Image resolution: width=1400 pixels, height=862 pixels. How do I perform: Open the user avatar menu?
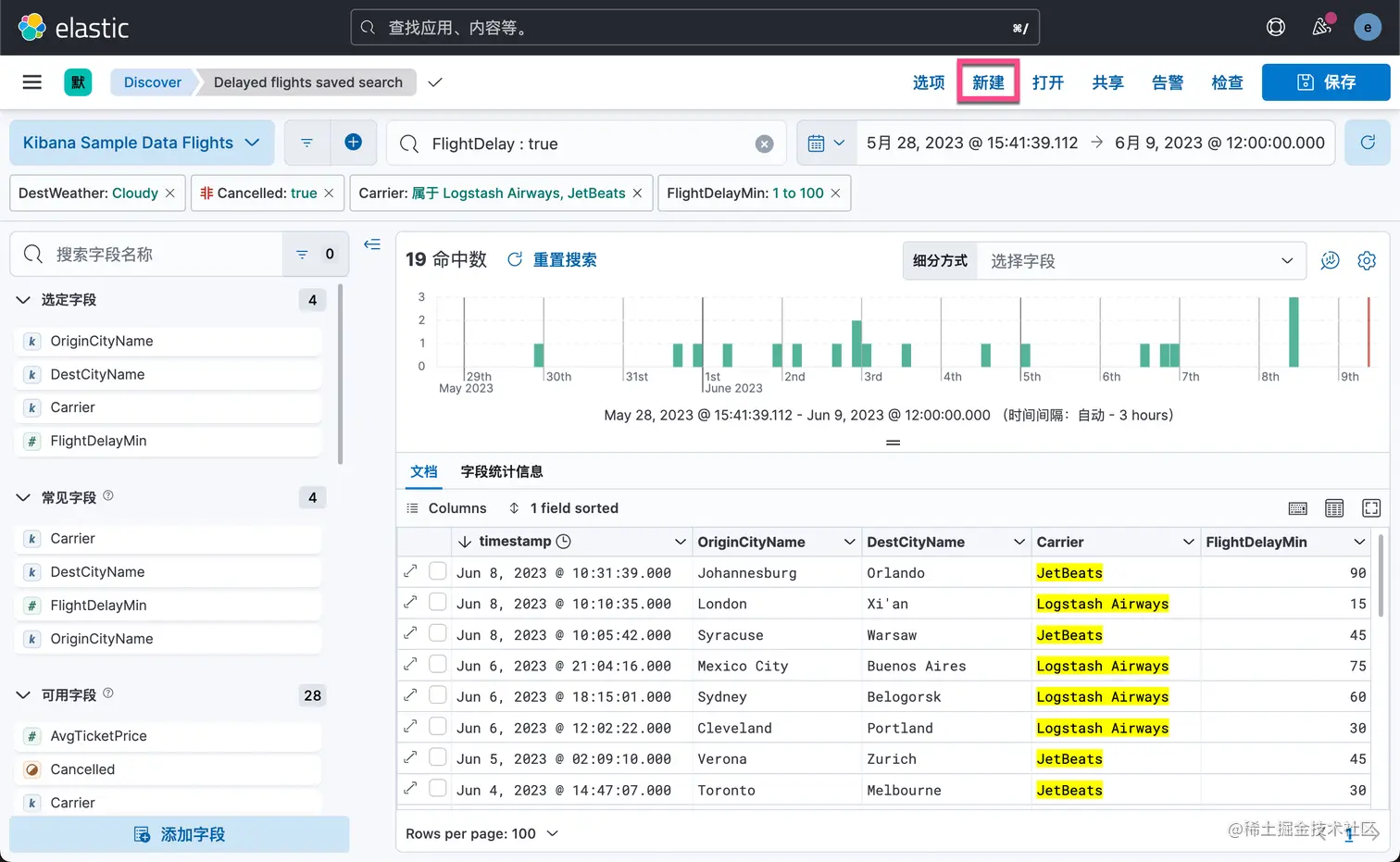click(x=1368, y=28)
